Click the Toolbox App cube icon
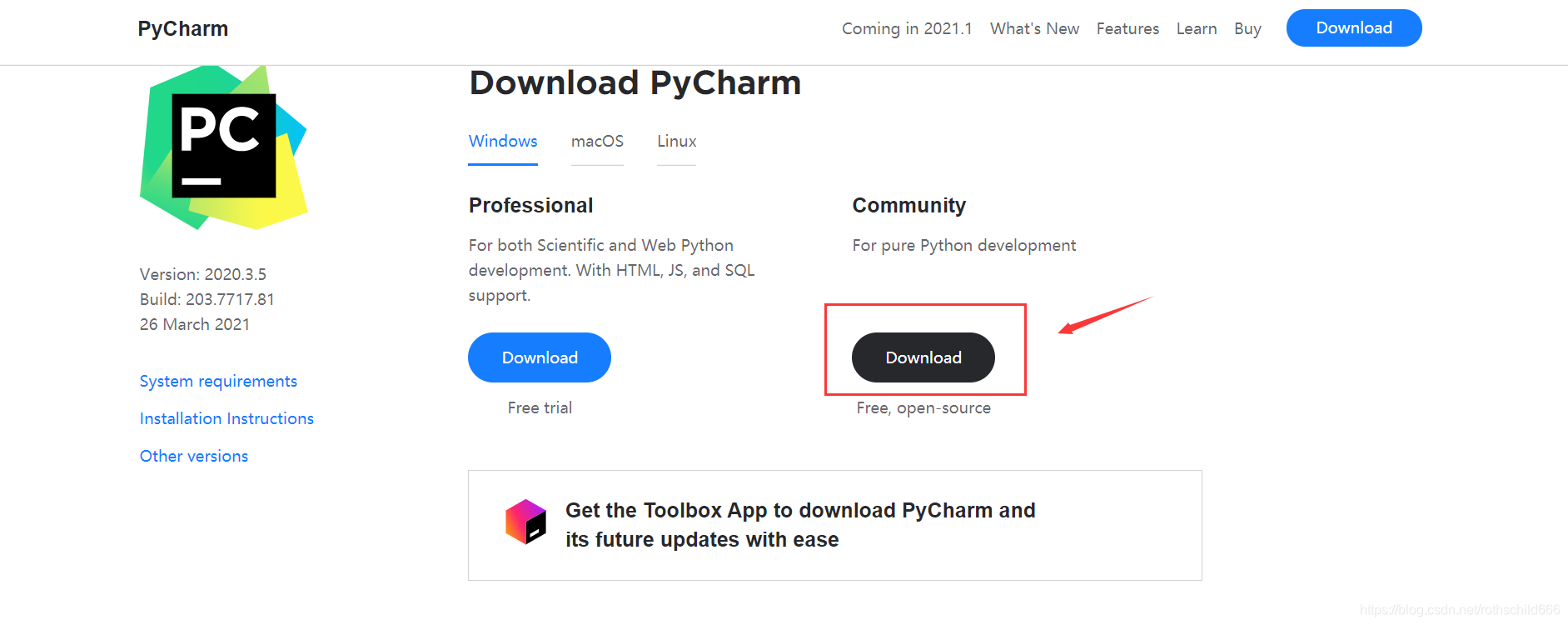This screenshot has height=625, width=1568. coord(525,522)
